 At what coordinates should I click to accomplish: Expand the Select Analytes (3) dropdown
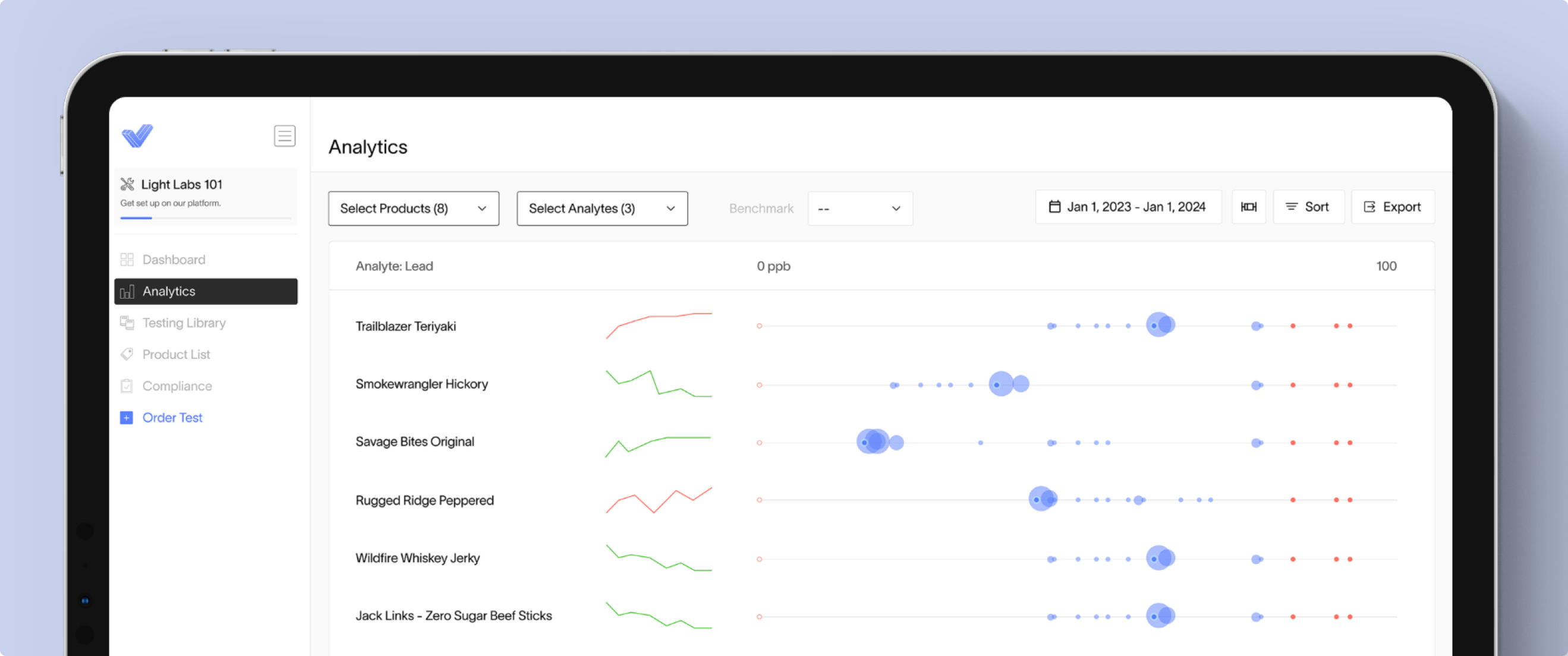(x=603, y=209)
